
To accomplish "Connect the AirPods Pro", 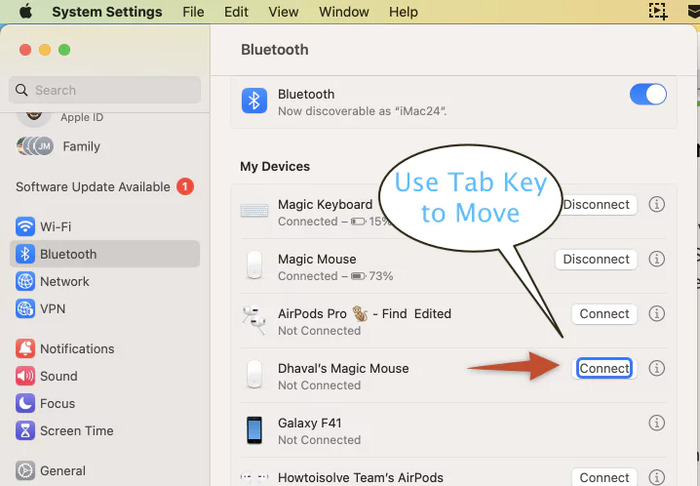I will (x=604, y=314).
